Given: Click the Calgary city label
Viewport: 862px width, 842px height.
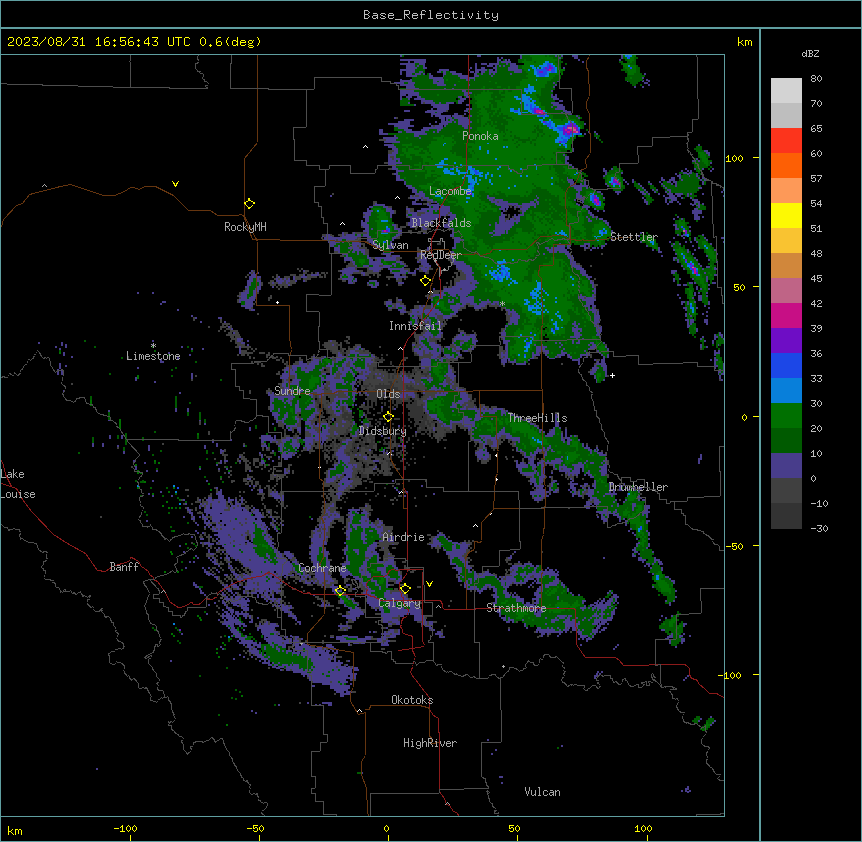Looking at the screenshot, I should (400, 603).
